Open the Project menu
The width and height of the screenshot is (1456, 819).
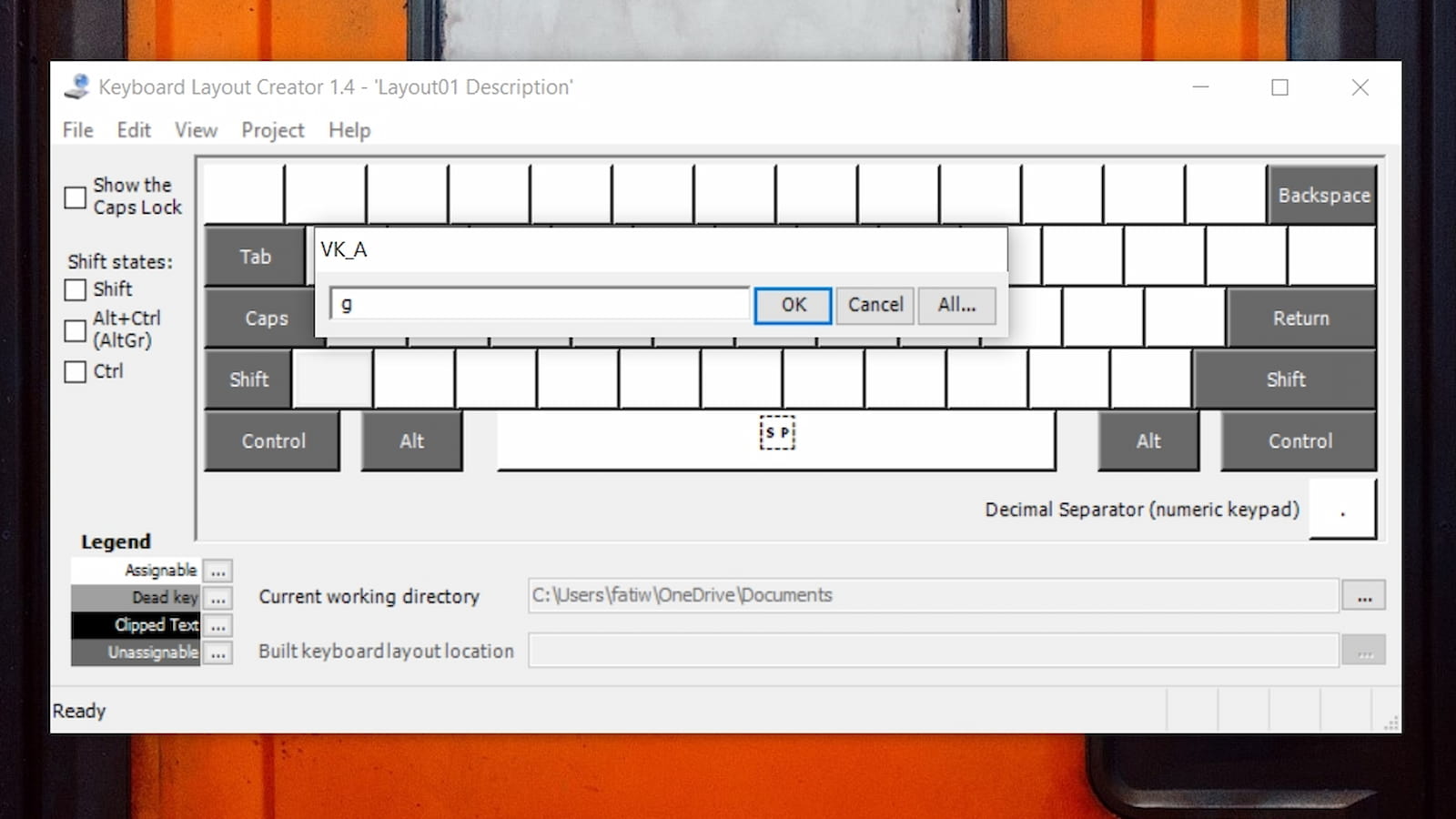272,130
